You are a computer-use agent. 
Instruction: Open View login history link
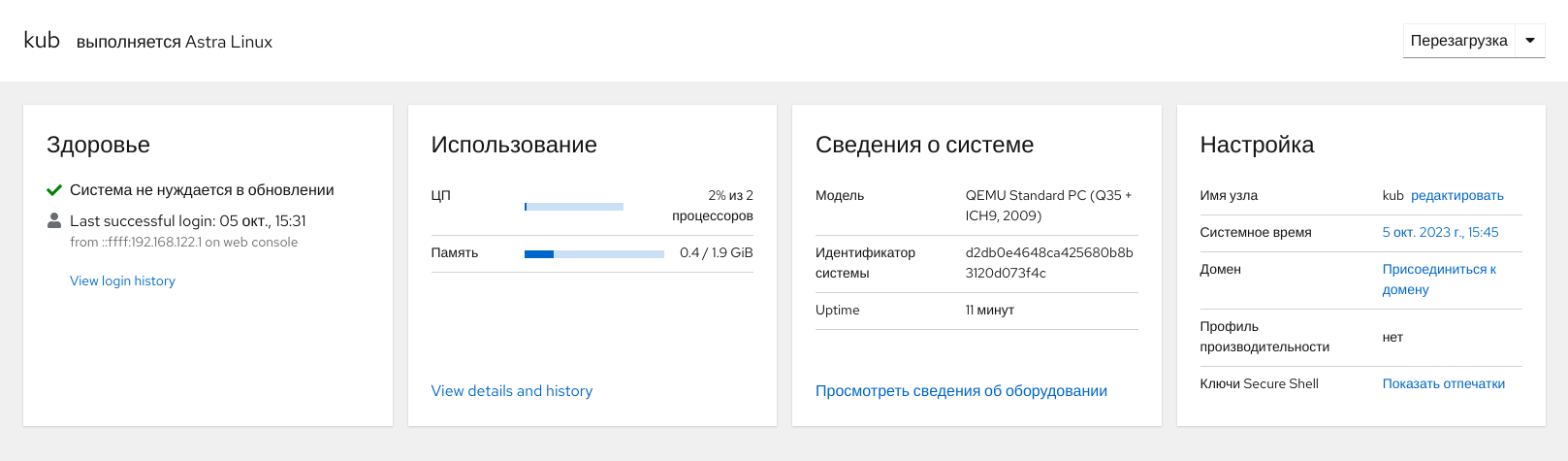(x=122, y=280)
